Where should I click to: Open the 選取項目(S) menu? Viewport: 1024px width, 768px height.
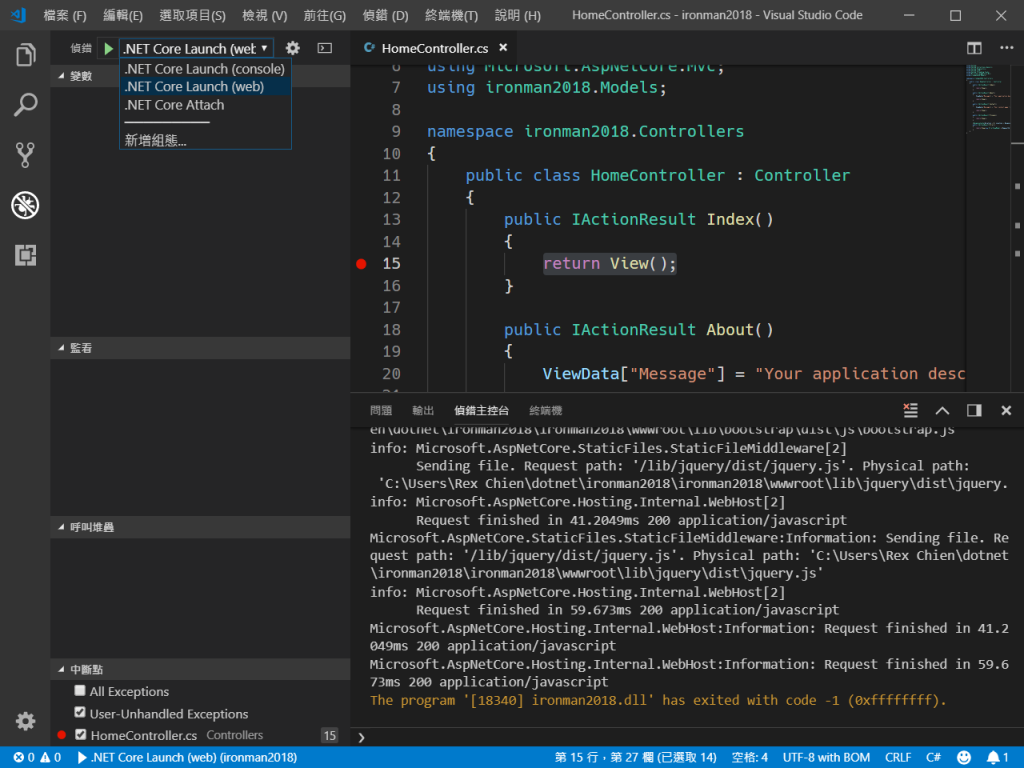(192, 15)
